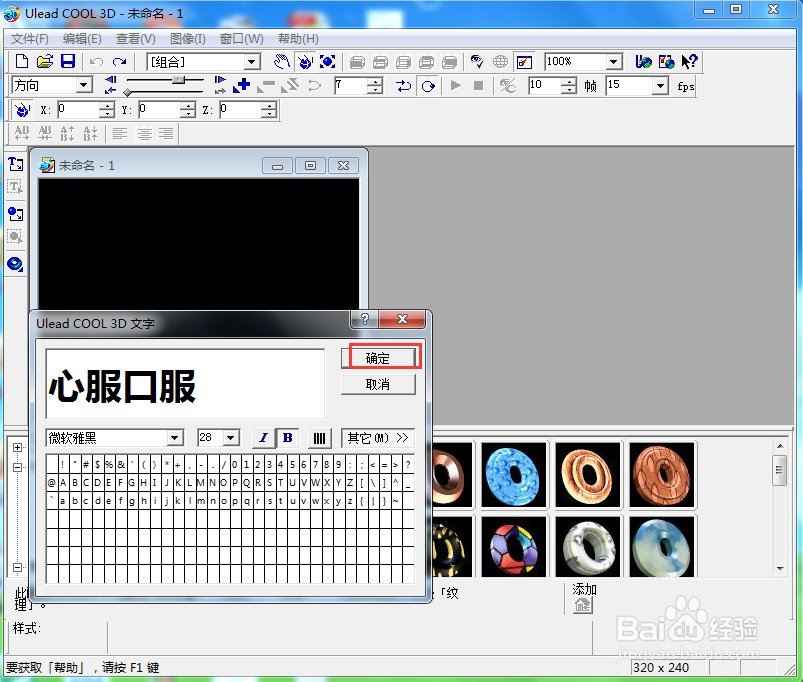Open the 方向 property dropdown
Screen dimensions: 803x682
83,85
